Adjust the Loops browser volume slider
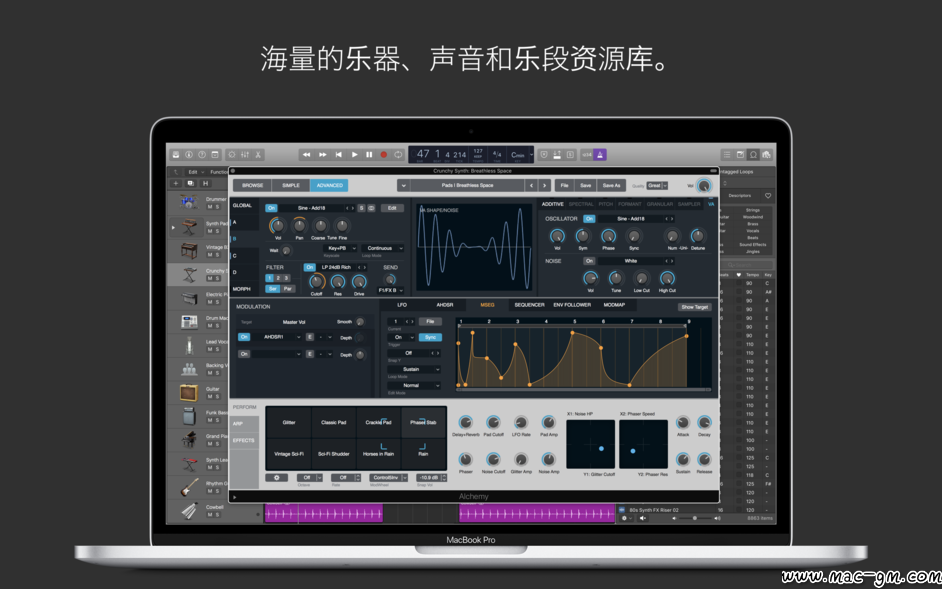 695,518
